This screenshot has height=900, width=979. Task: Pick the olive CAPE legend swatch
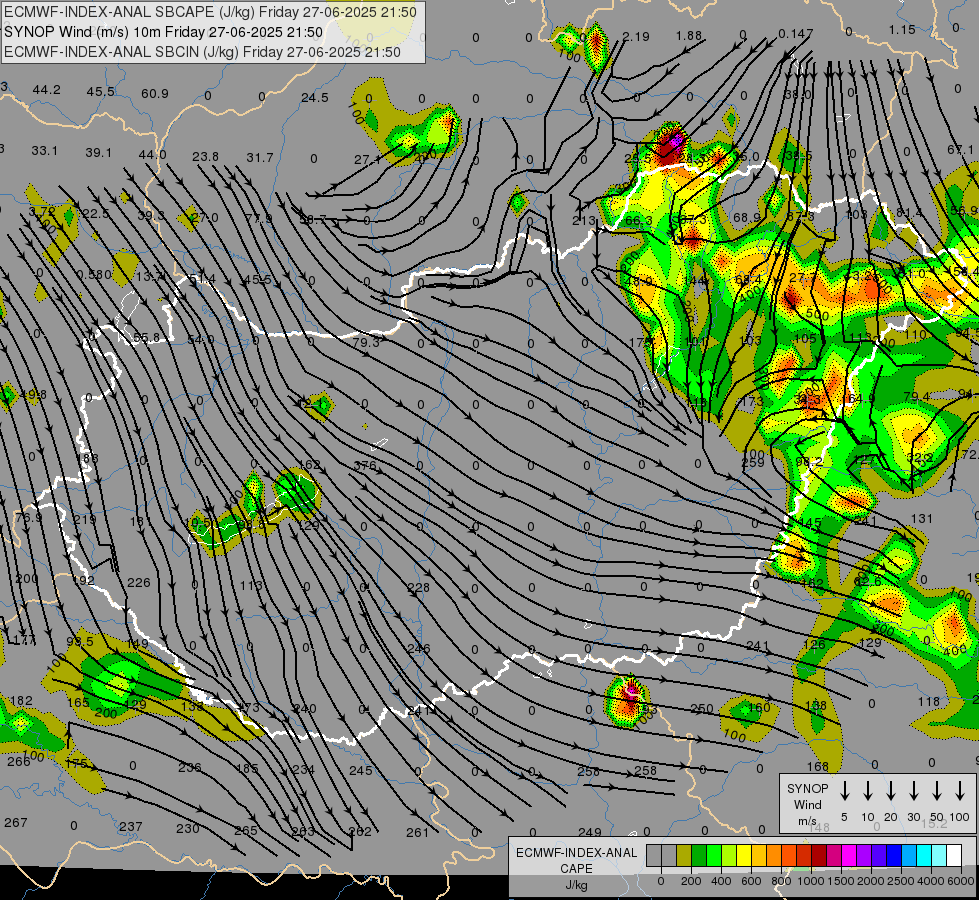(684, 856)
